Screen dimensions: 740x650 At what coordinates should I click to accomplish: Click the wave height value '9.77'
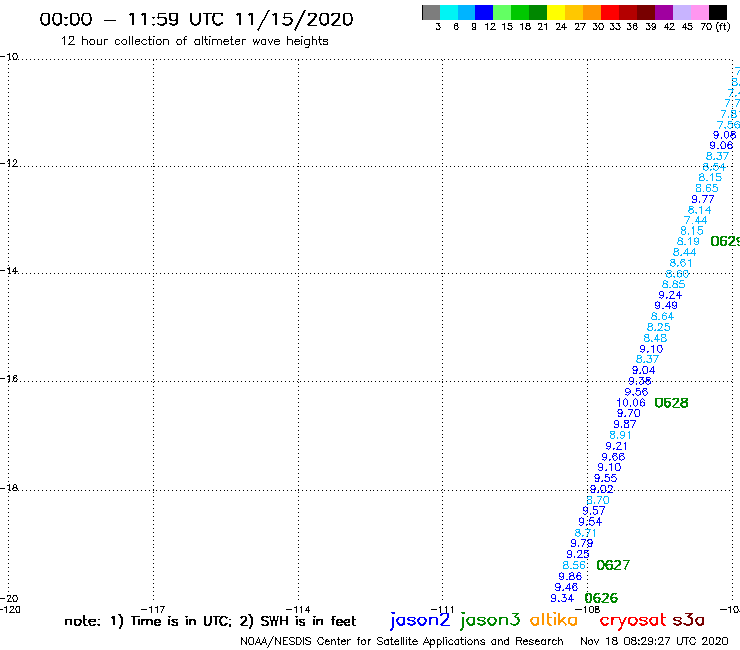(x=703, y=199)
